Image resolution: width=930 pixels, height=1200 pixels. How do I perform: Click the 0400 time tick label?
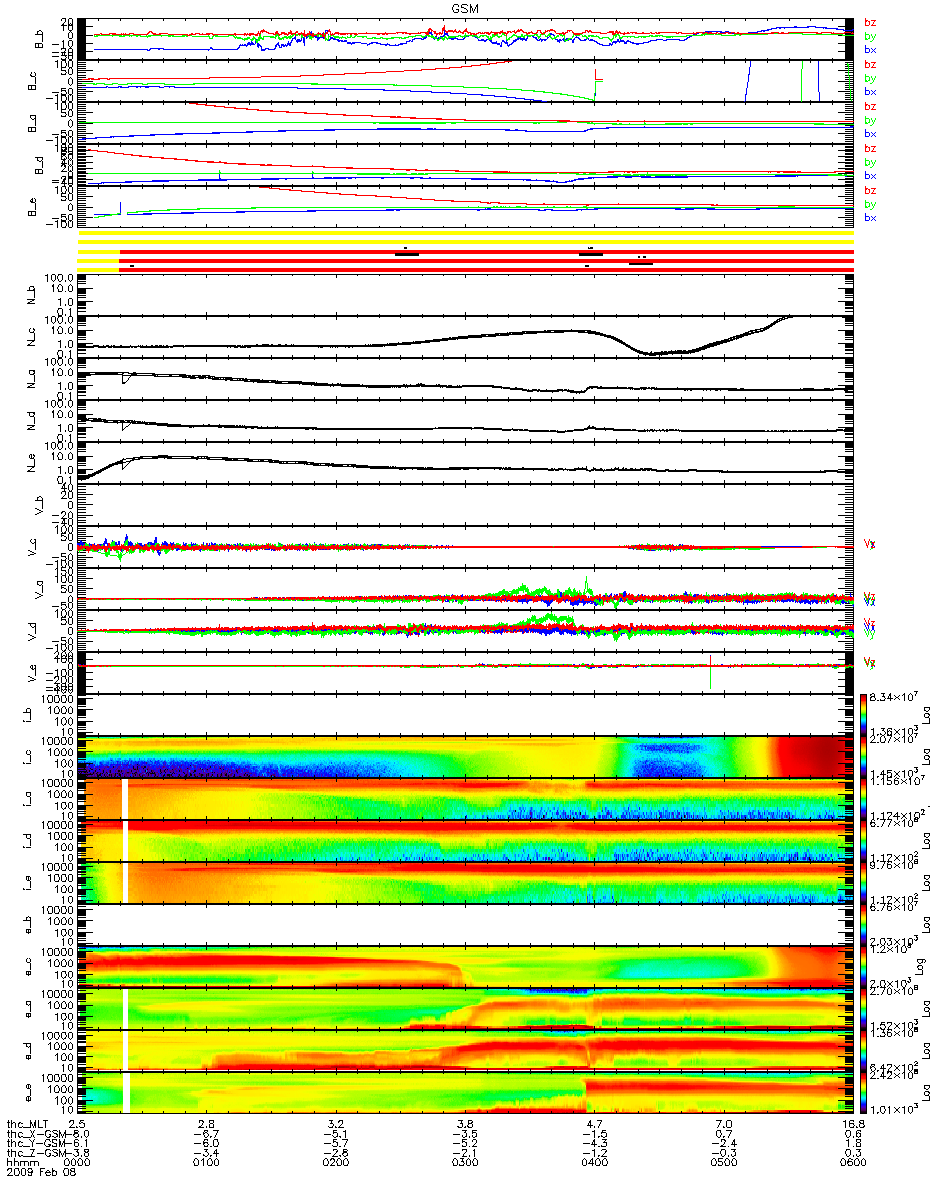(x=594, y=1164)
